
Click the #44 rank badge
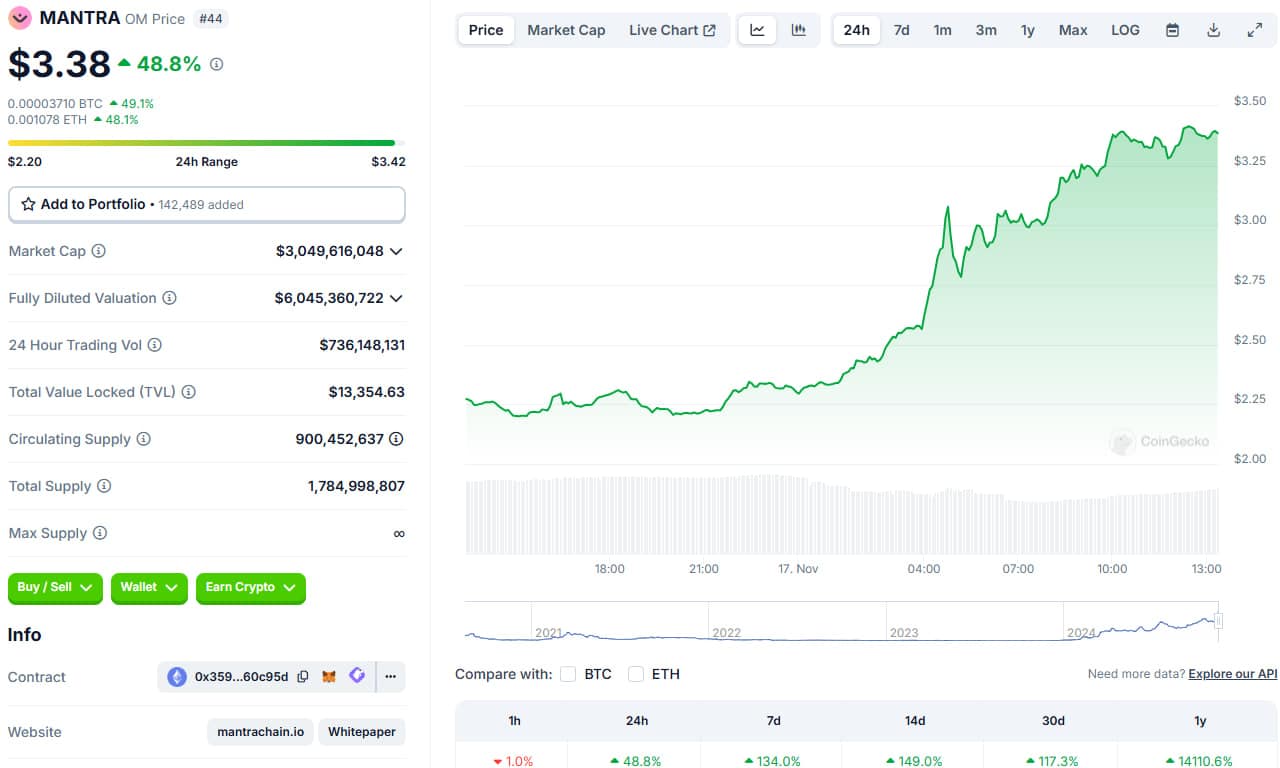click(x=210, y=18)
